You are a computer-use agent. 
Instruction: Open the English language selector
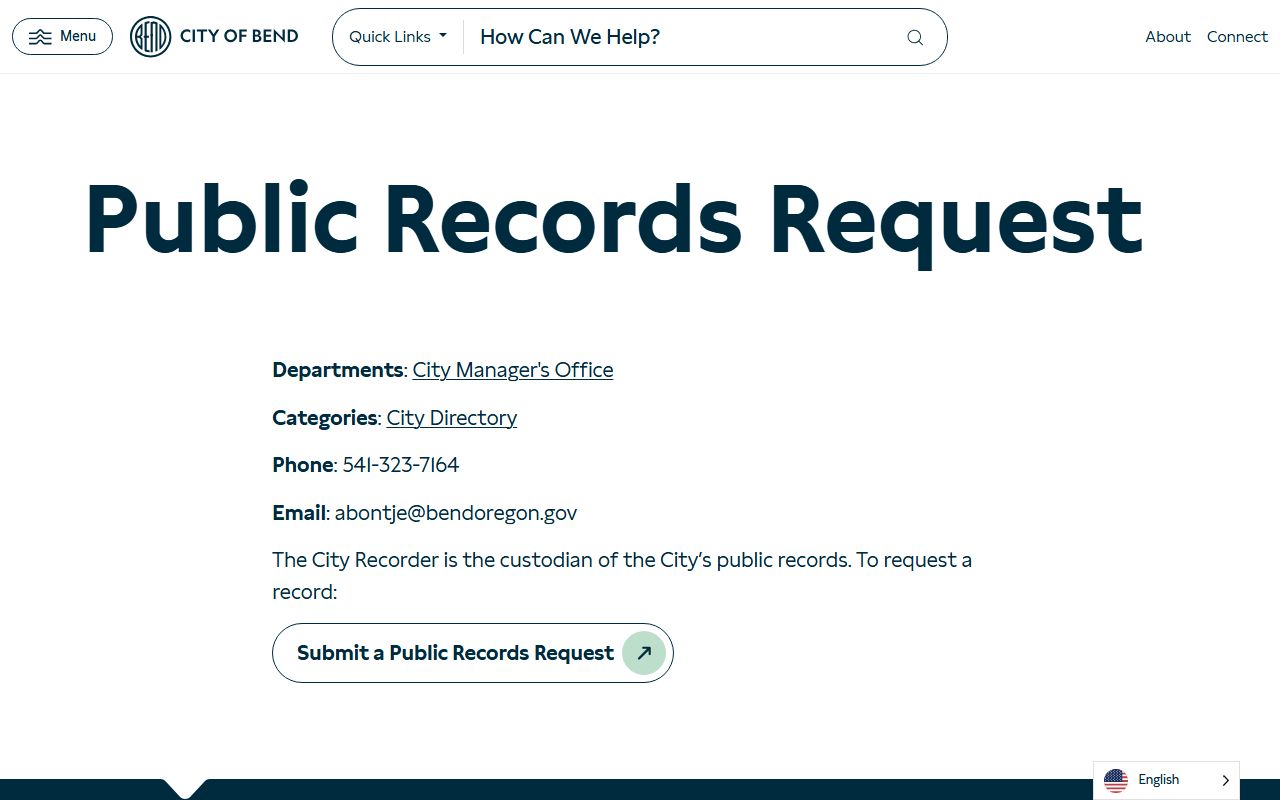(x=1166, y=780)
